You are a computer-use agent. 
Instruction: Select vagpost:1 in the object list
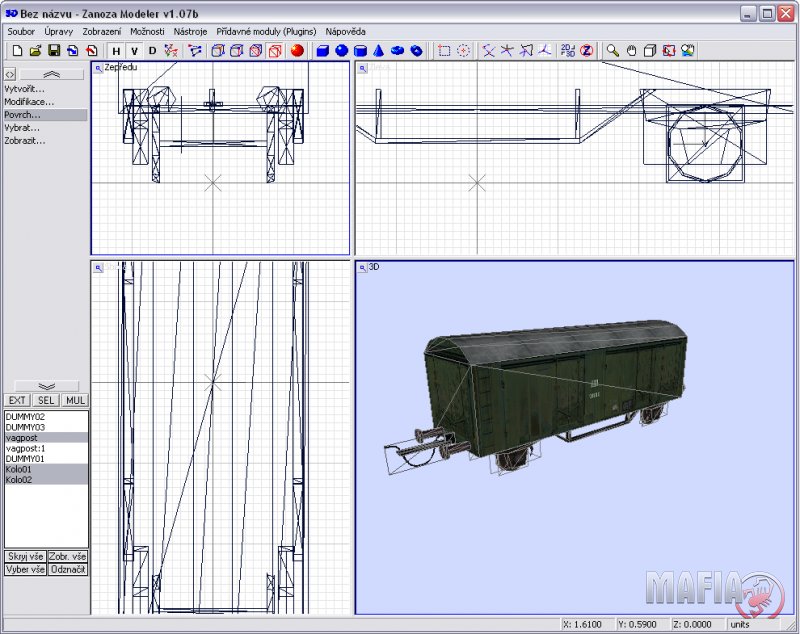coord(27,448)
